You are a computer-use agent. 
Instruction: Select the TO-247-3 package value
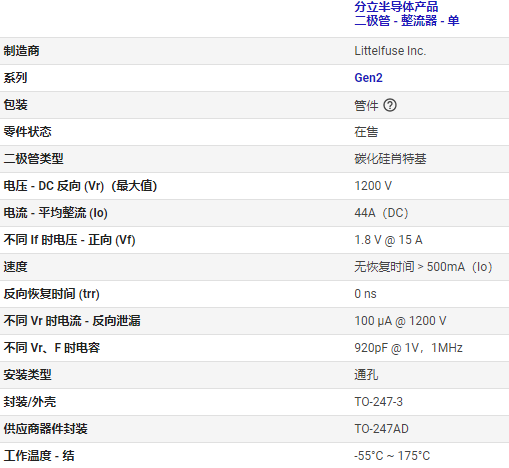tap(378, 402)
